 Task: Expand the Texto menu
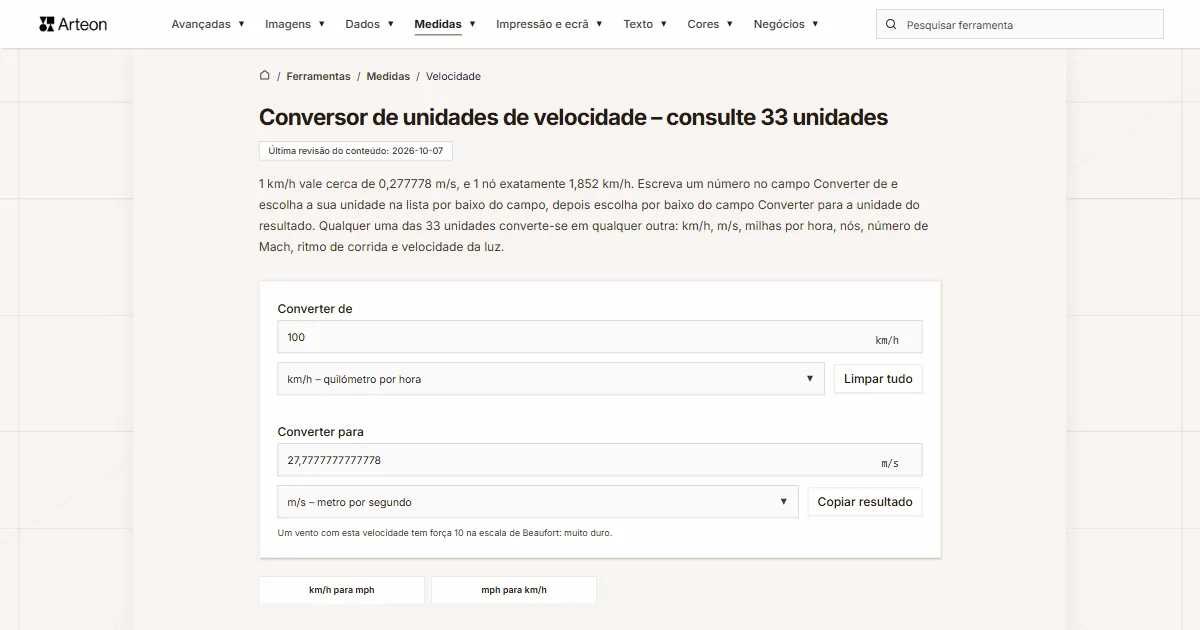pyautogui.click(x=645, y=24)
